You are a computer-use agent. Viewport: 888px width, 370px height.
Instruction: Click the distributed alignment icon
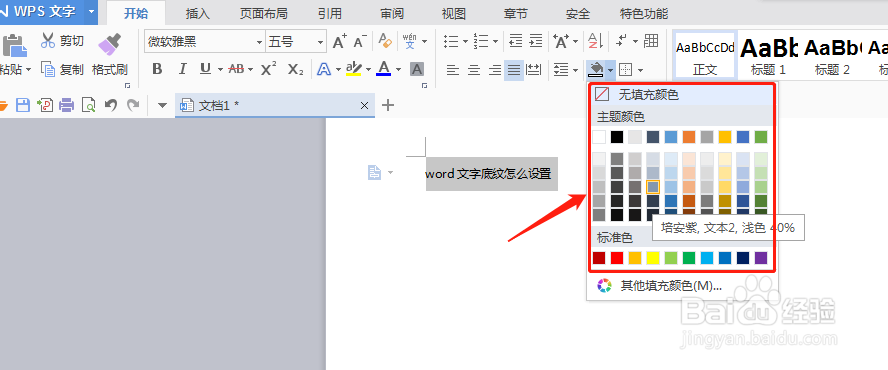pyautogui.click(x=533, y=70)
